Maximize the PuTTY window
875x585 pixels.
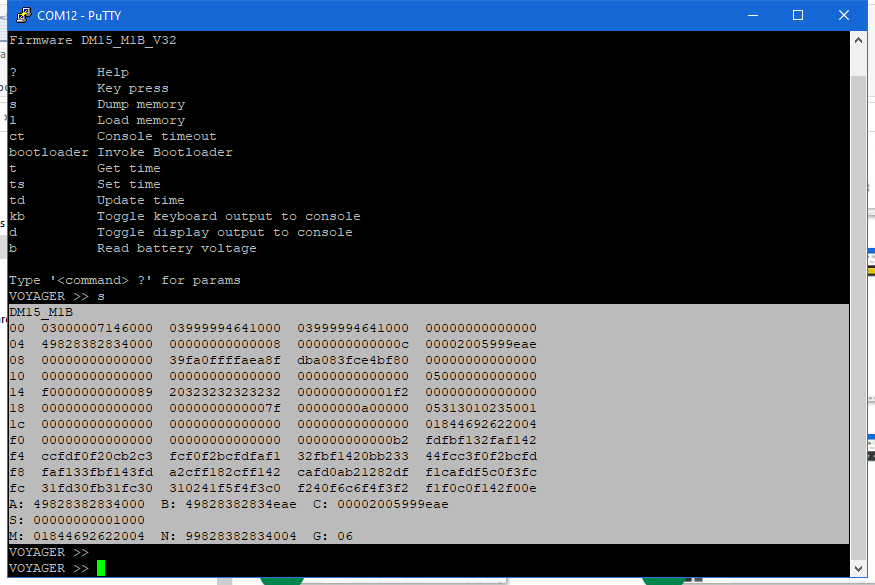point(797,15)
